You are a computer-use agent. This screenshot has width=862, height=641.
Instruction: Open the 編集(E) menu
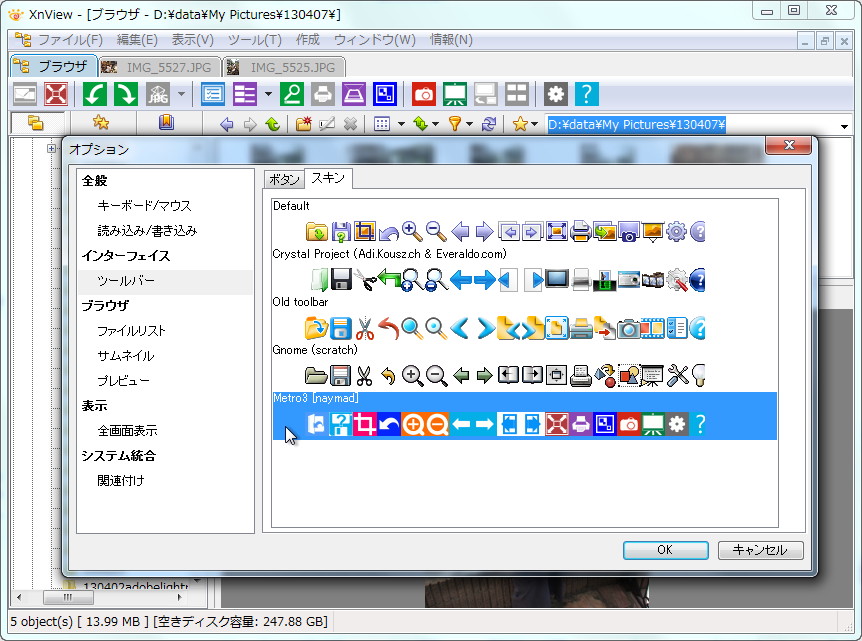(x=137, y=40)
